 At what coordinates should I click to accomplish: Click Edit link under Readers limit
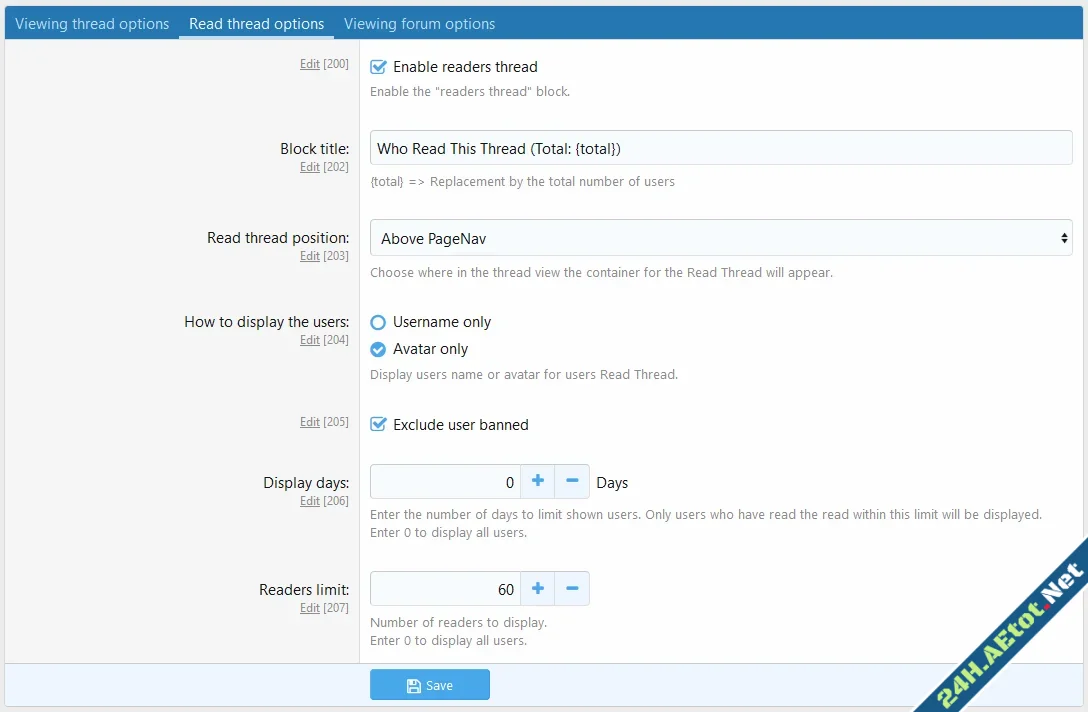click(x=310, y=608)
